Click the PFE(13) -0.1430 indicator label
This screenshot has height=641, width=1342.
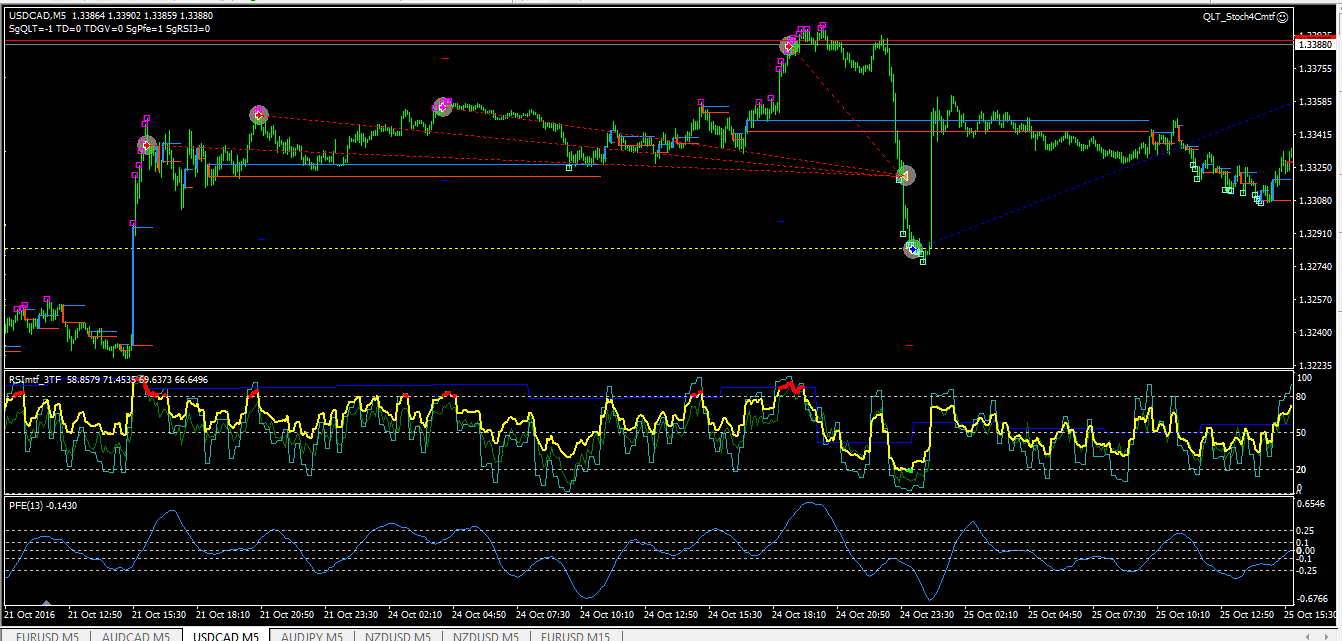tap(43, 505)
